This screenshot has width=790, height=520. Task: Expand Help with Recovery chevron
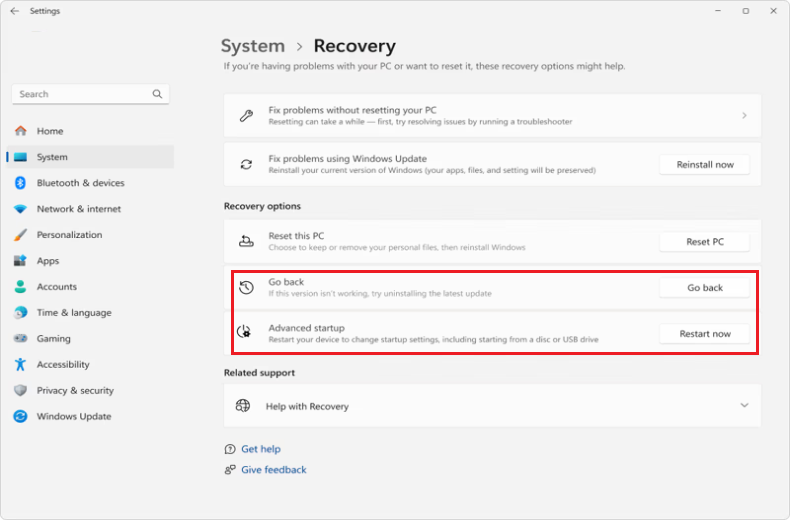tap(744, 405)
